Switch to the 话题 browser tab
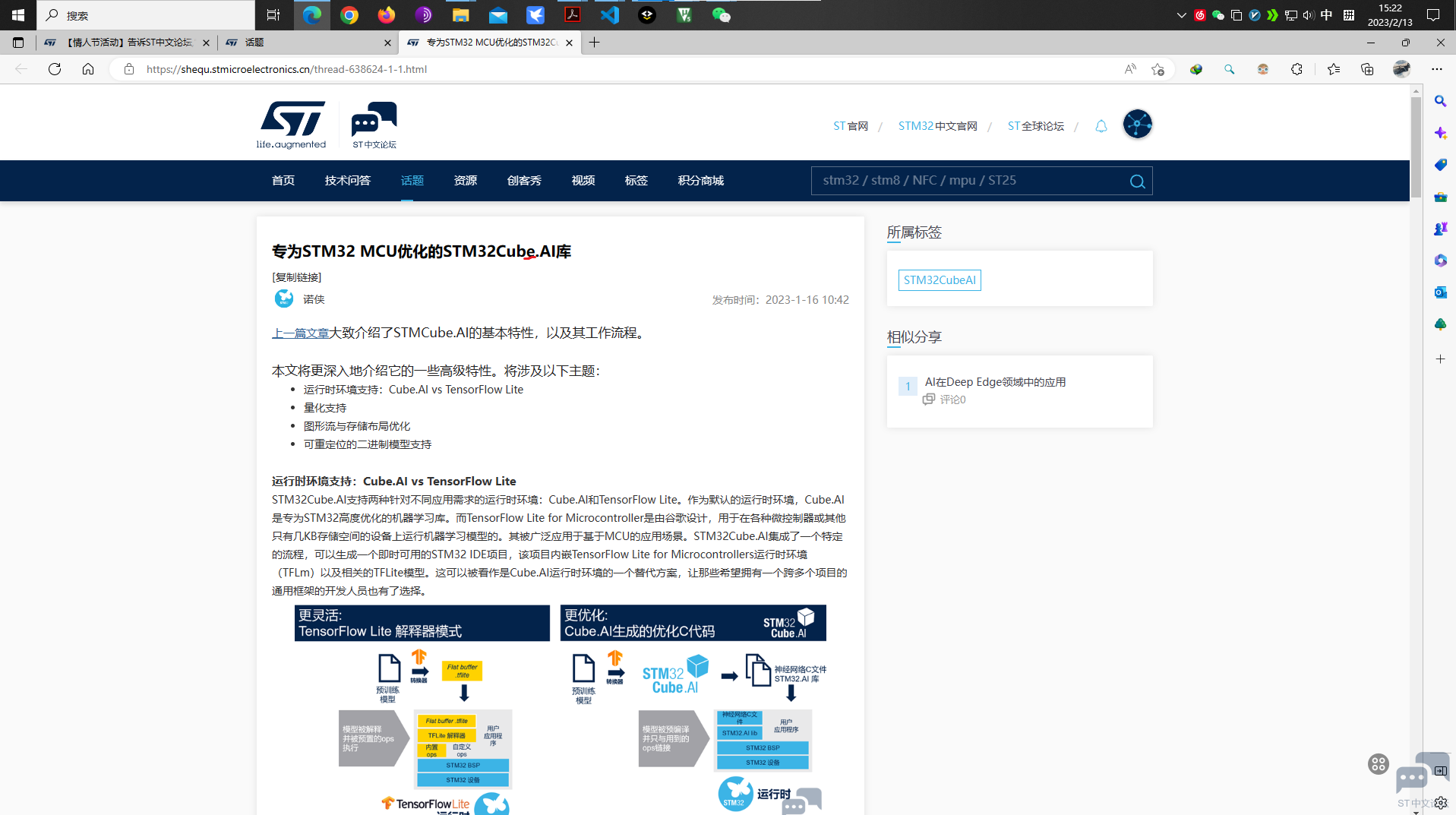Viewport: 1456px width, 815px height. coord(309,43)
